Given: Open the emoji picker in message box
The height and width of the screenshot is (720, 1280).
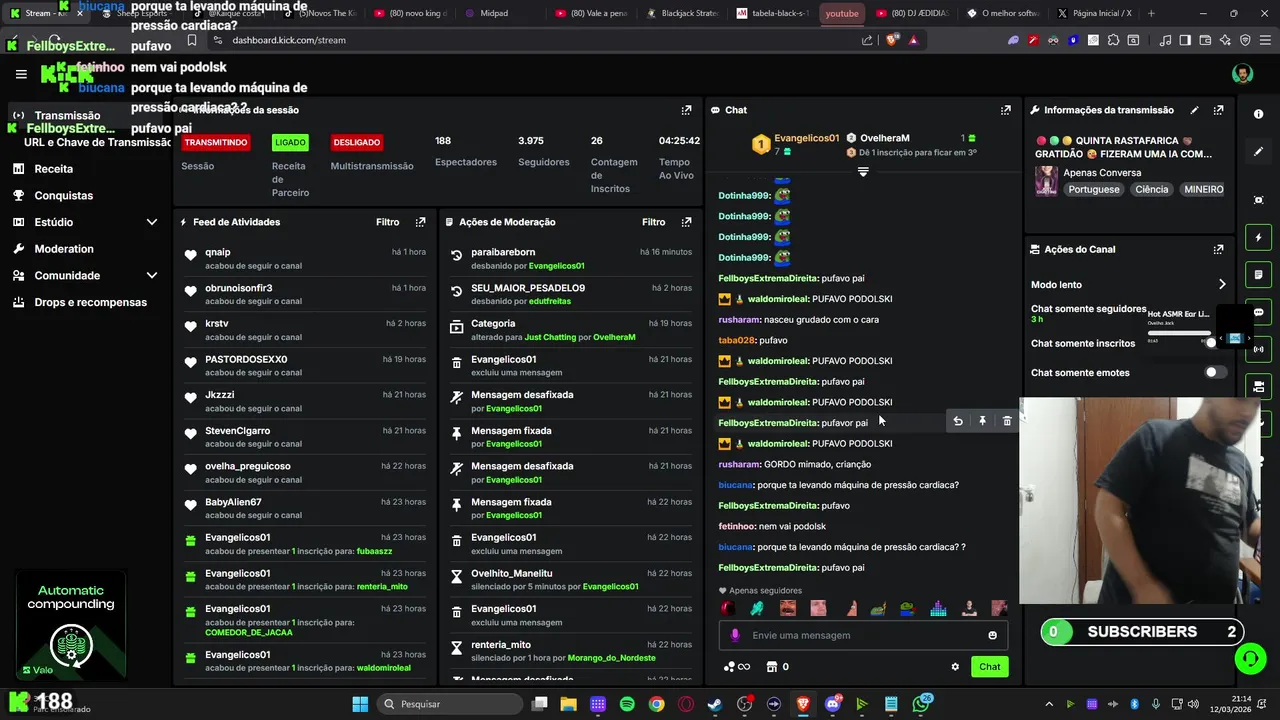Looking at the screenshot, I should tap(992, 635).
